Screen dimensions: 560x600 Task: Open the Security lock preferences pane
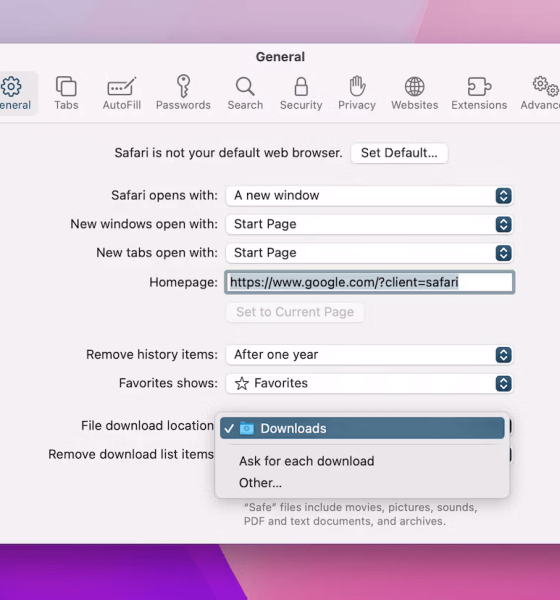point(301,93)
